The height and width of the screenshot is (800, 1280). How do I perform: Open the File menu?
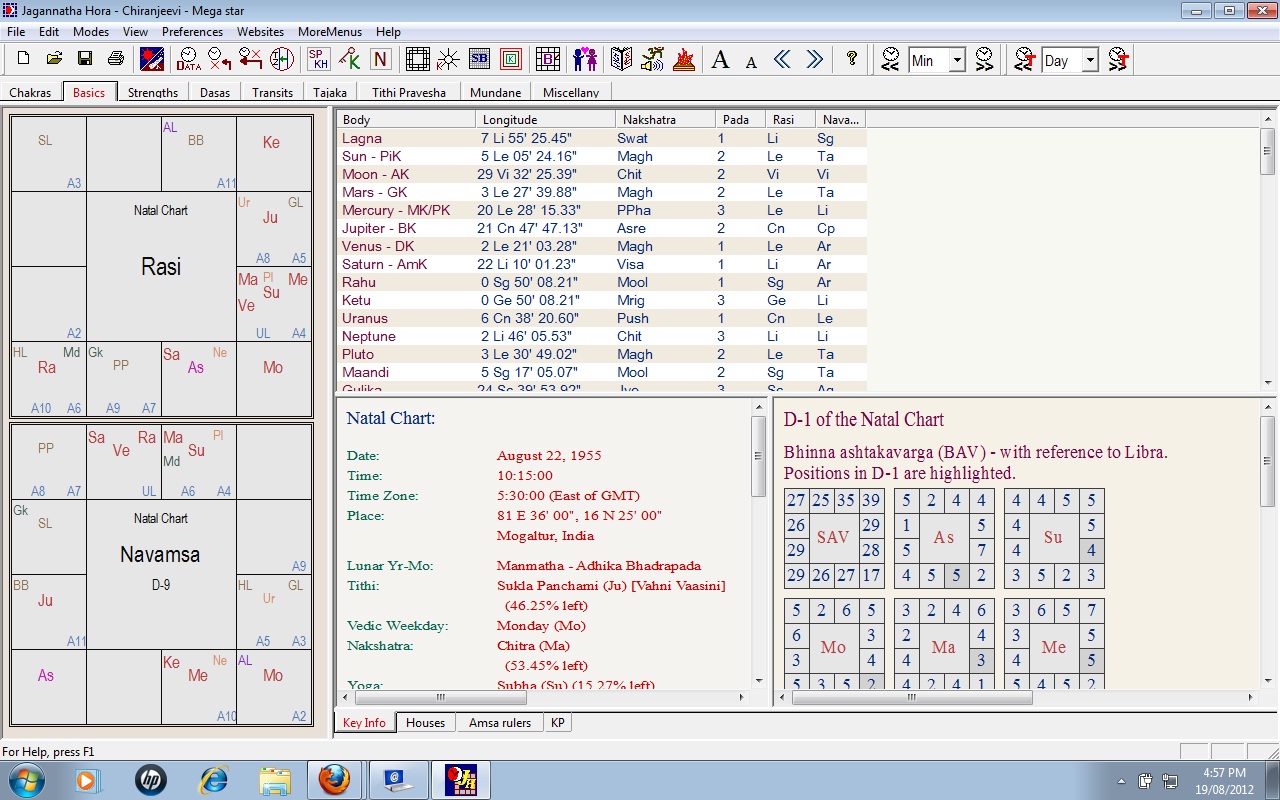[x=16, y=32]
